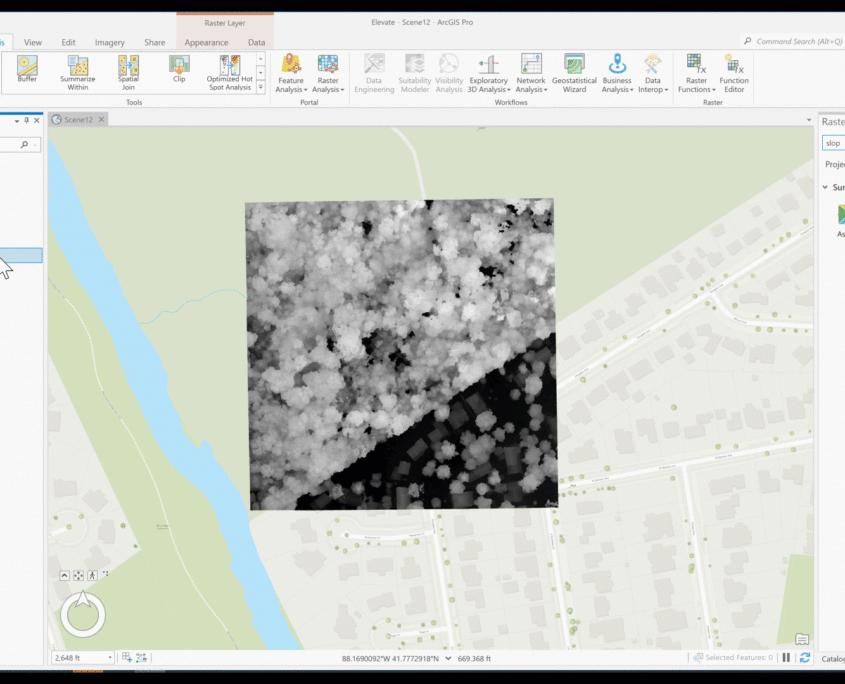This screenshot has height=684, width=845.
Task: Show full control on navigator
Action: [64, 576]
